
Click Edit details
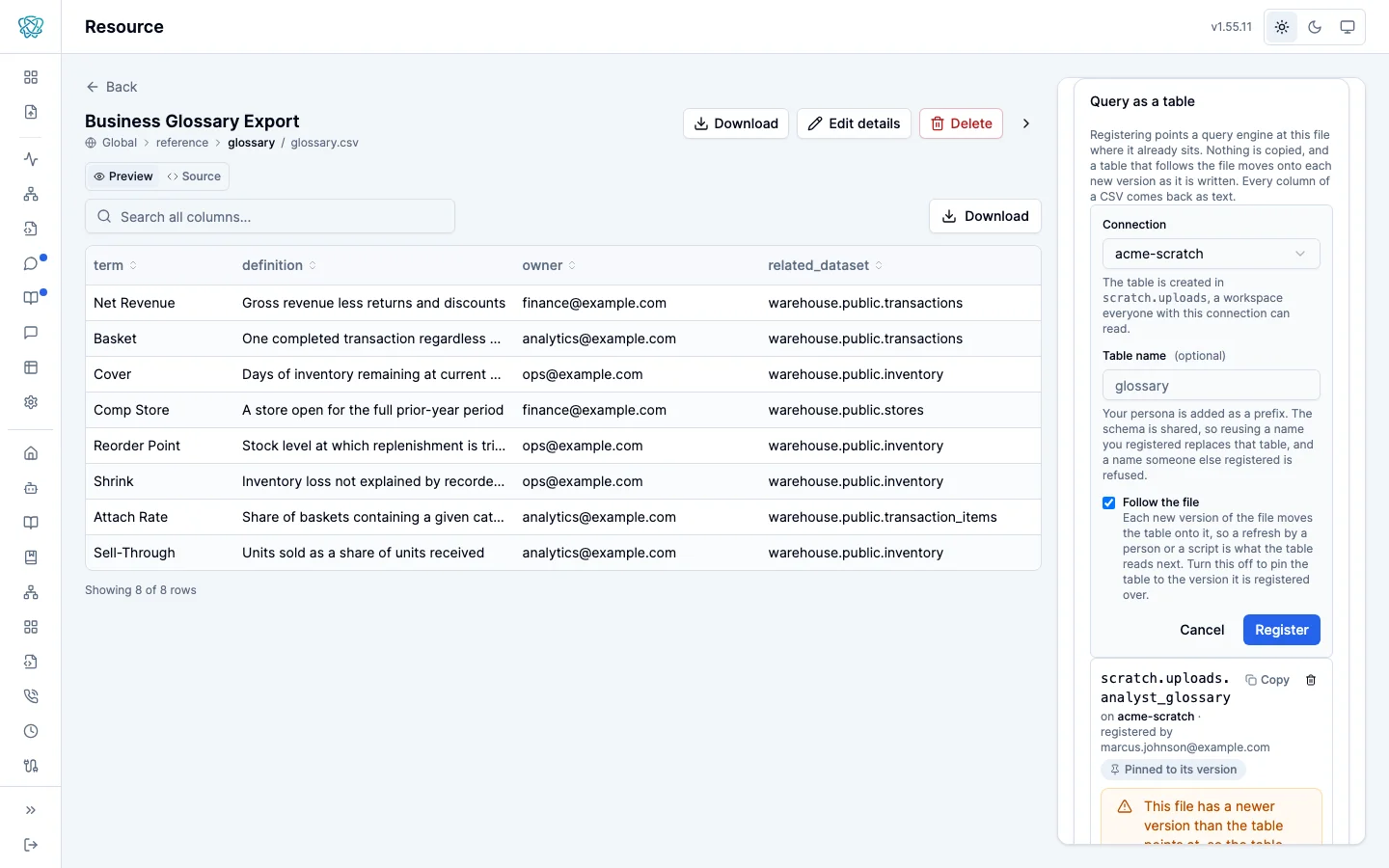click(854, 123)
